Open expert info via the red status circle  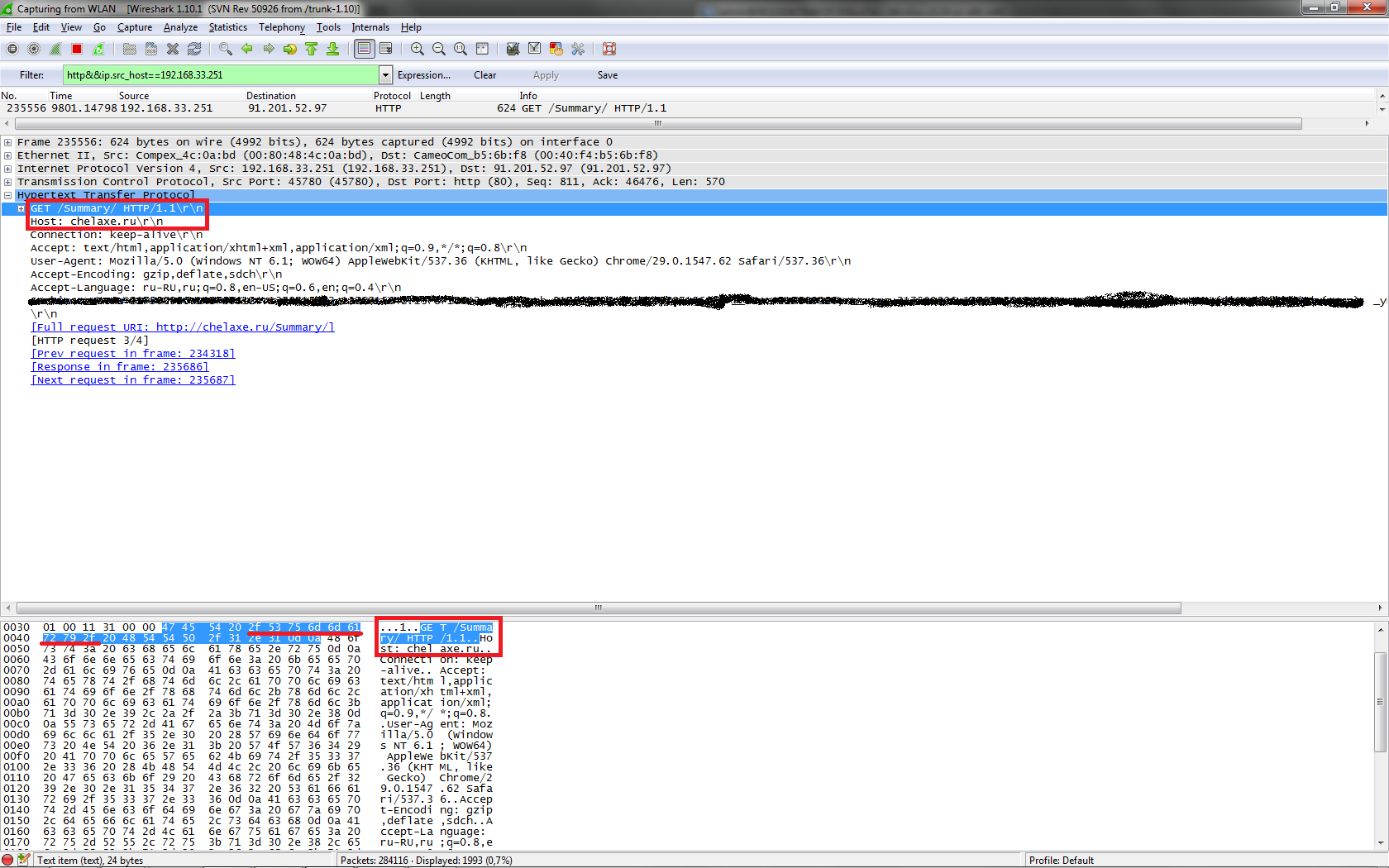click(x=7, y=860)
